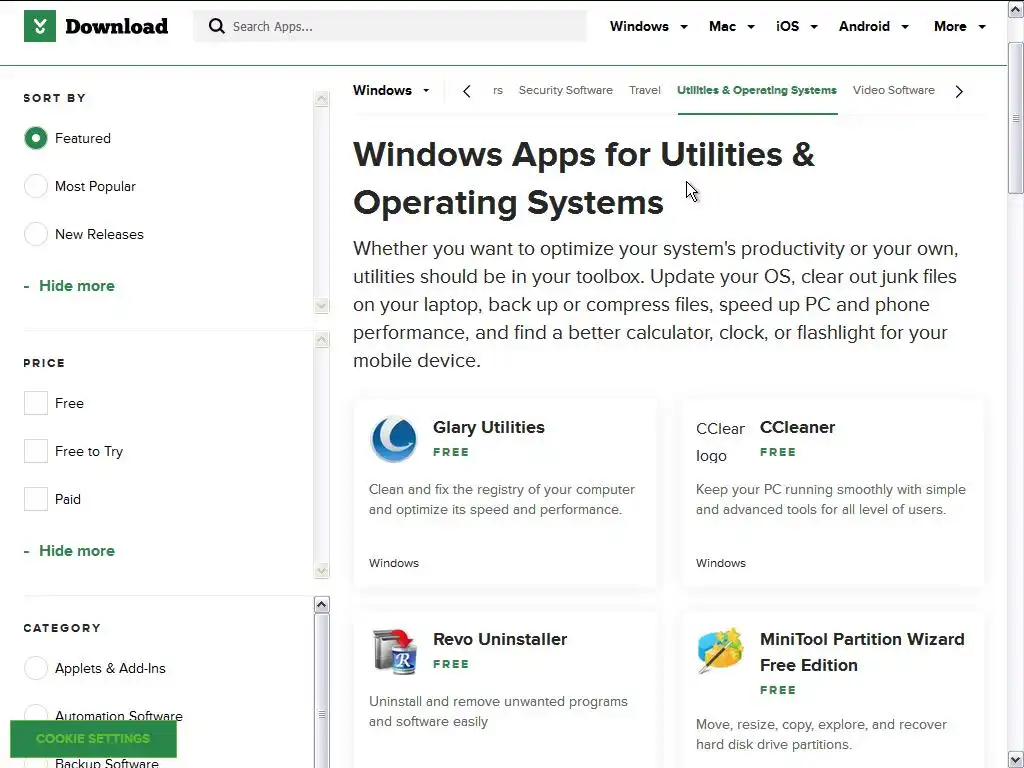
Task: Click the Category list scrollbar up arrow
Action: (321, 605)
